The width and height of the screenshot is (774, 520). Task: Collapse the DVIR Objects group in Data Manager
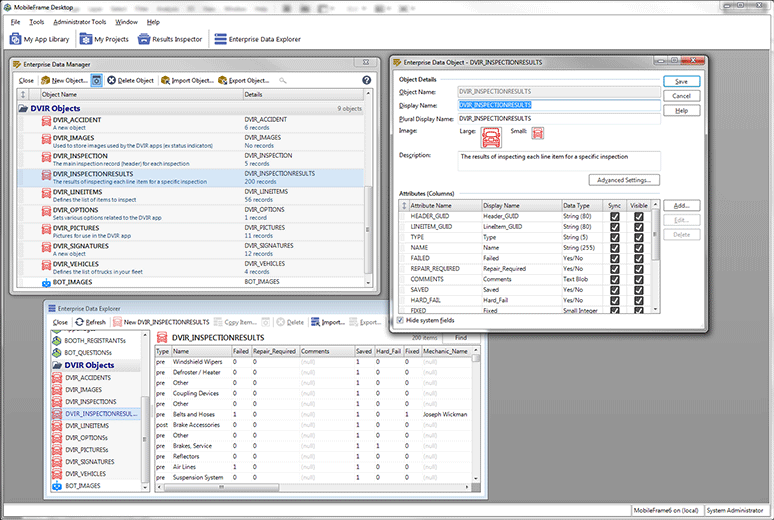[23, 108]
